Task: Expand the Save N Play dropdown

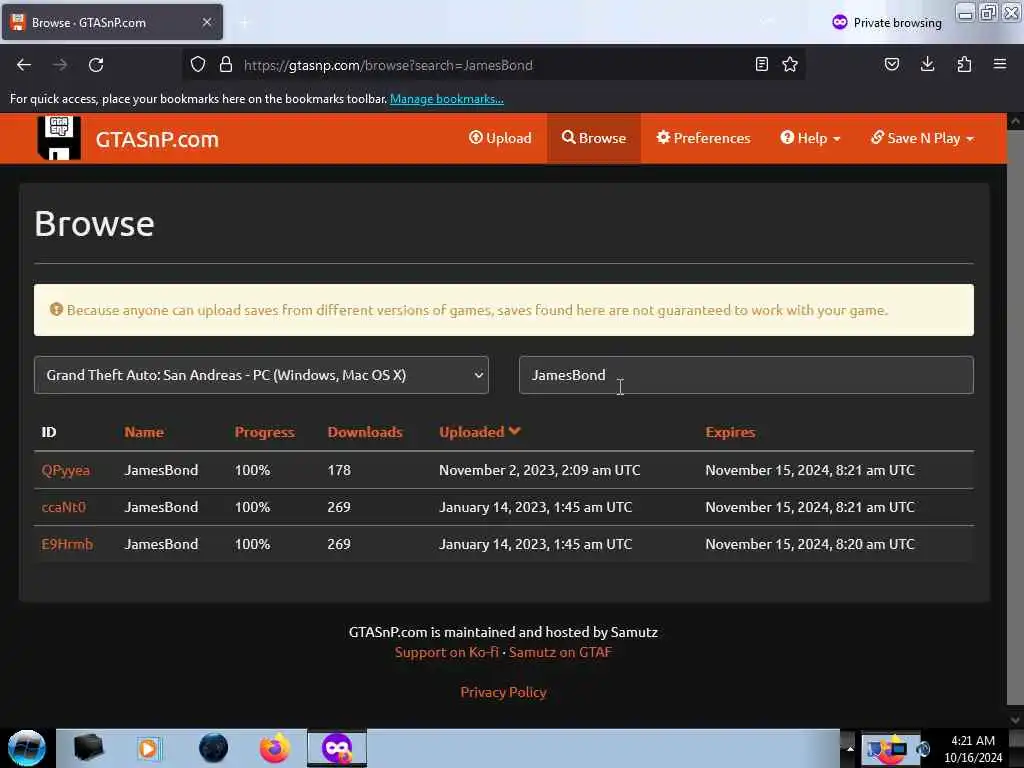Action: click(x=922, y=138)
